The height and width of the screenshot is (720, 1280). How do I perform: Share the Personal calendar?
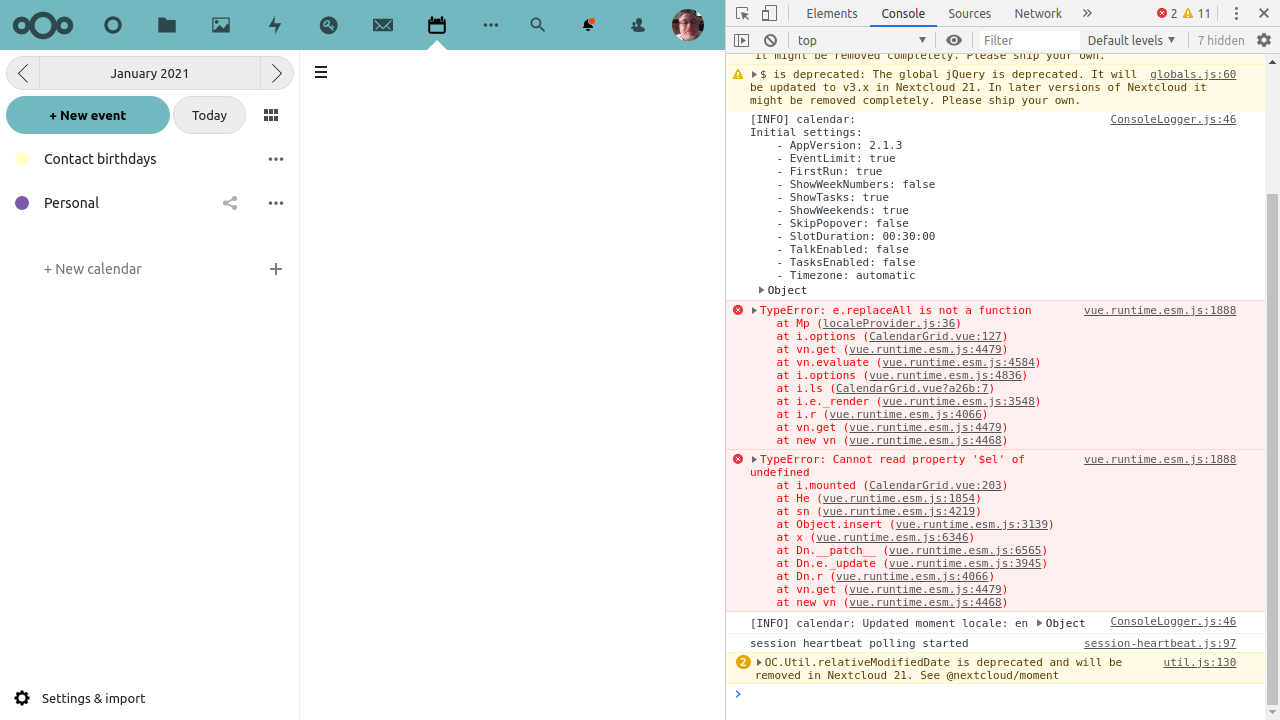click(230, 203)
